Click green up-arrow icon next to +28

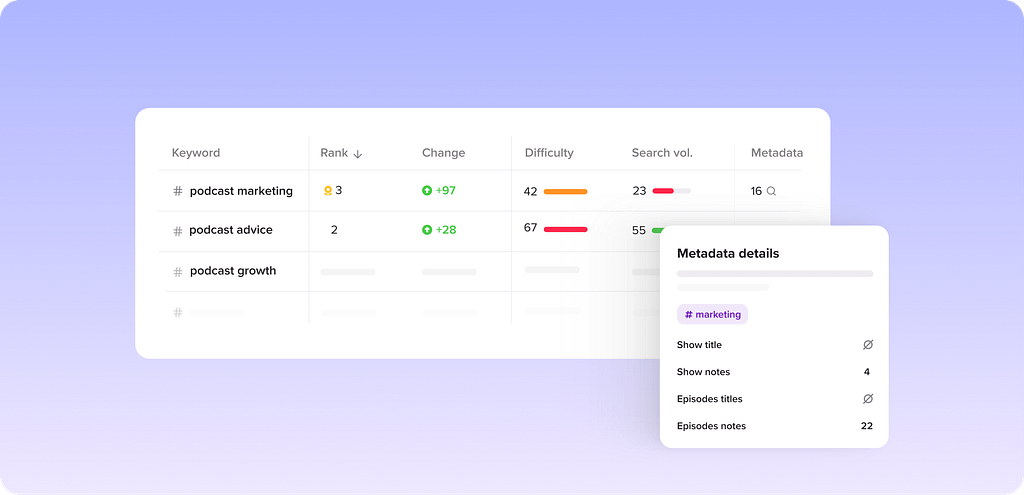pyautogui.click(x=427, y=230)
